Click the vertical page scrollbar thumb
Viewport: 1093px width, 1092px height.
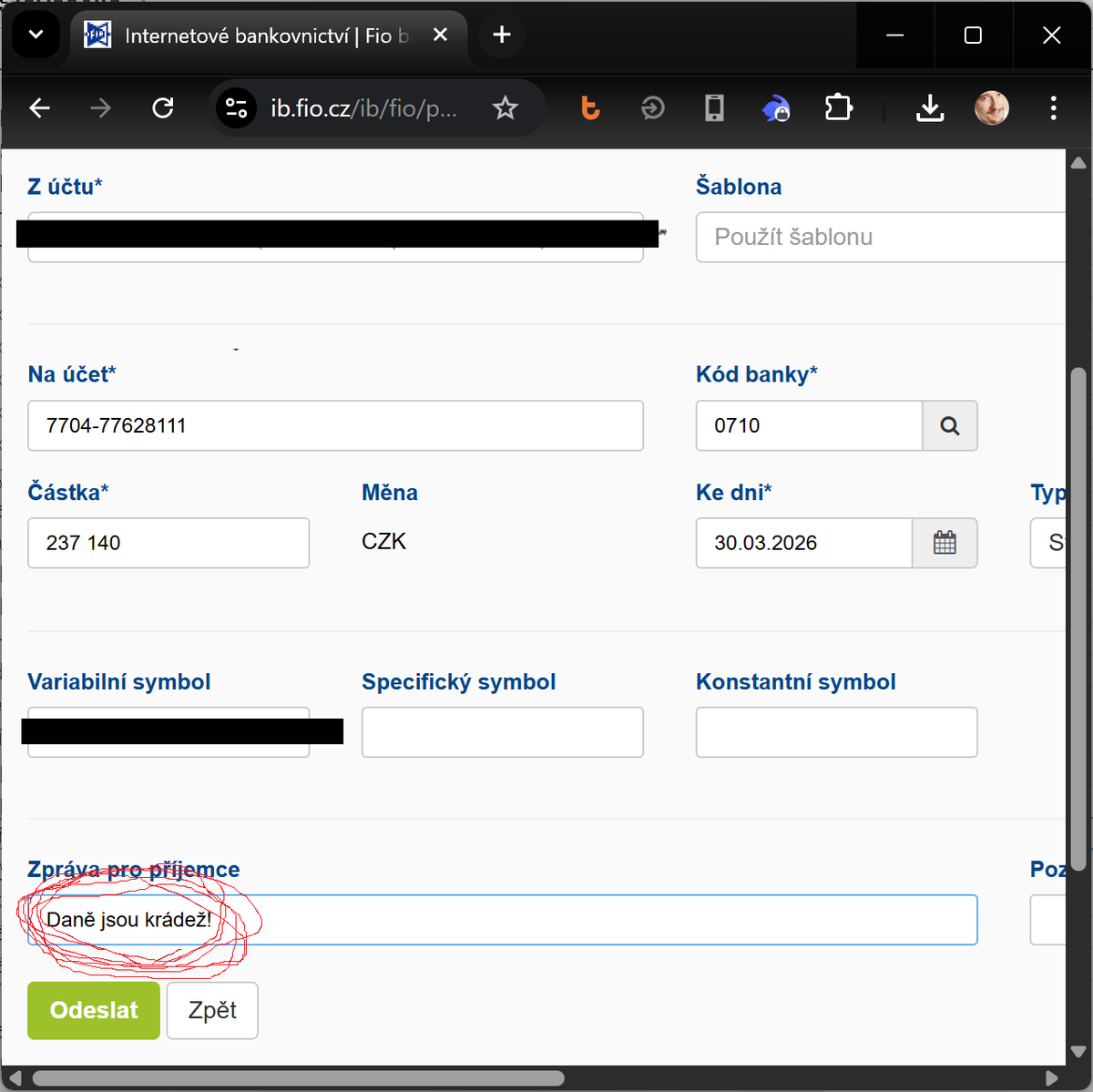click(x=1078, y=619)
